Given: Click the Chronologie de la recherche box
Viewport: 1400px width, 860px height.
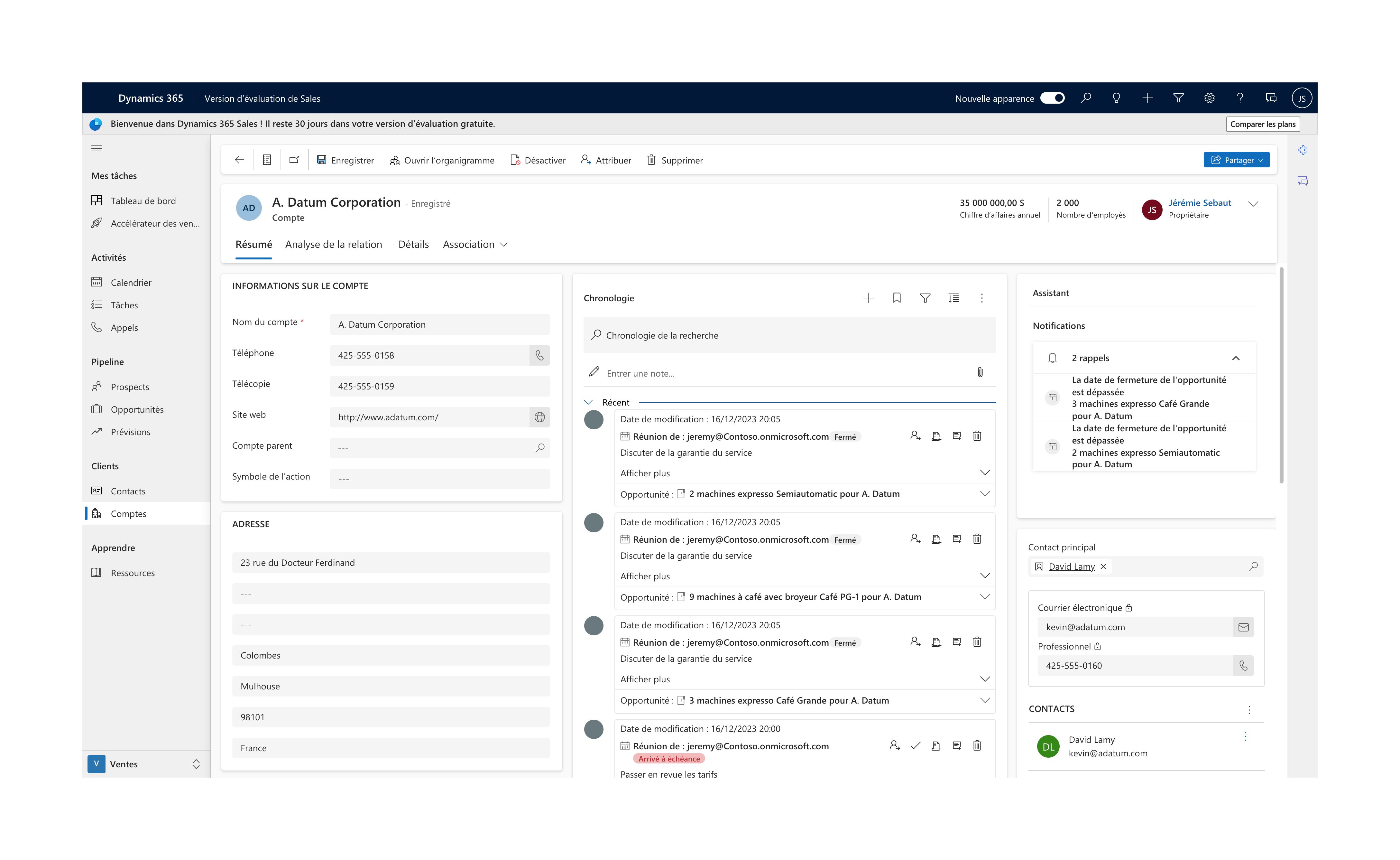Looking at the screenshot, I should tap(789, 335).
